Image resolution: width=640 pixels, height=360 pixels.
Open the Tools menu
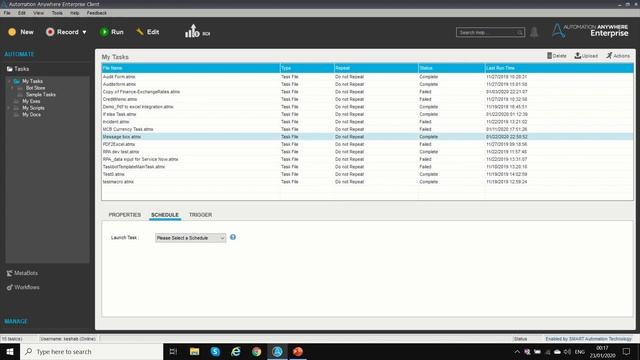(57, 13)
